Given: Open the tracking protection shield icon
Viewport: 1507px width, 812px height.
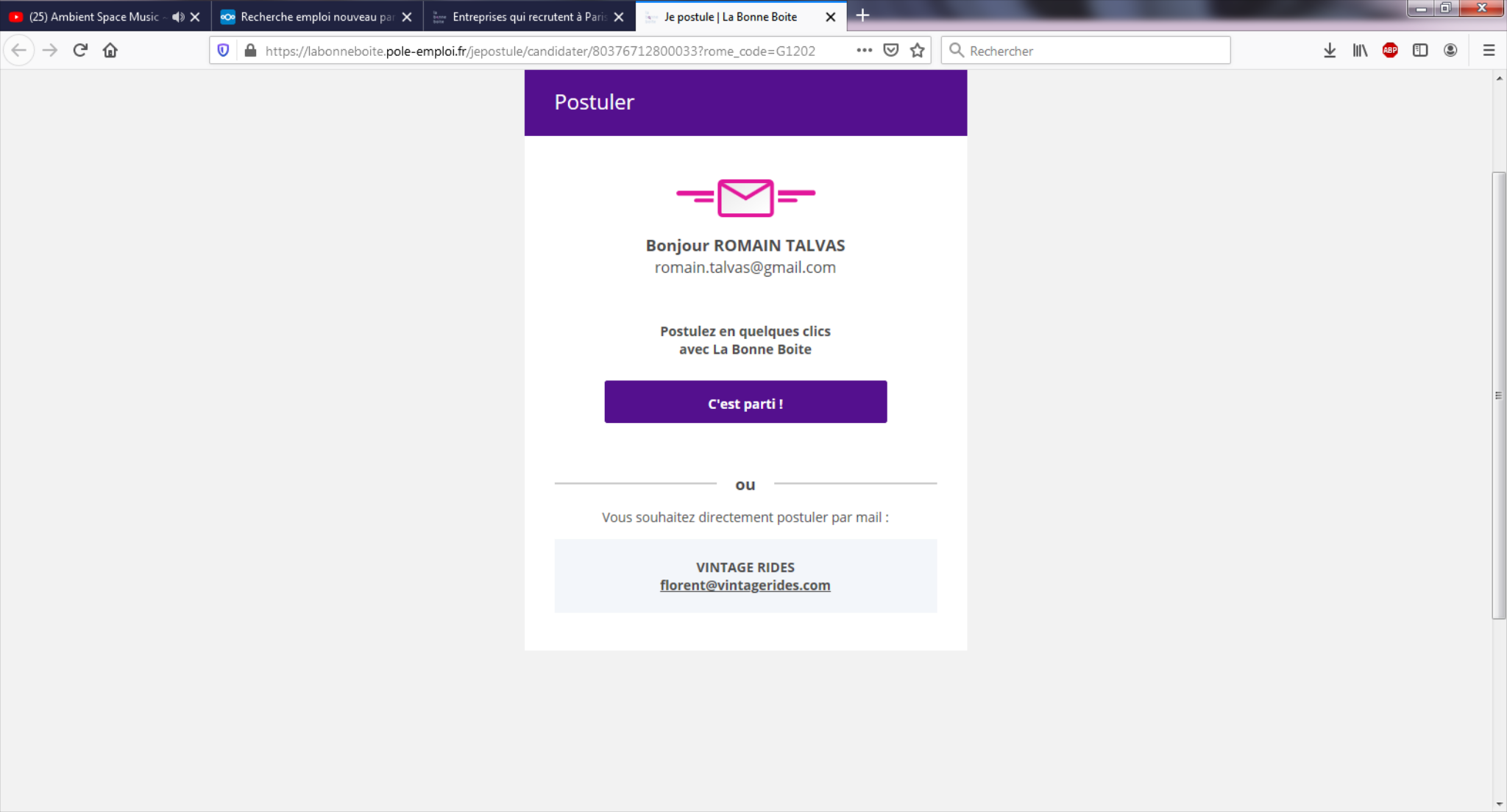Looking at the screenshot, I should 224,50.
